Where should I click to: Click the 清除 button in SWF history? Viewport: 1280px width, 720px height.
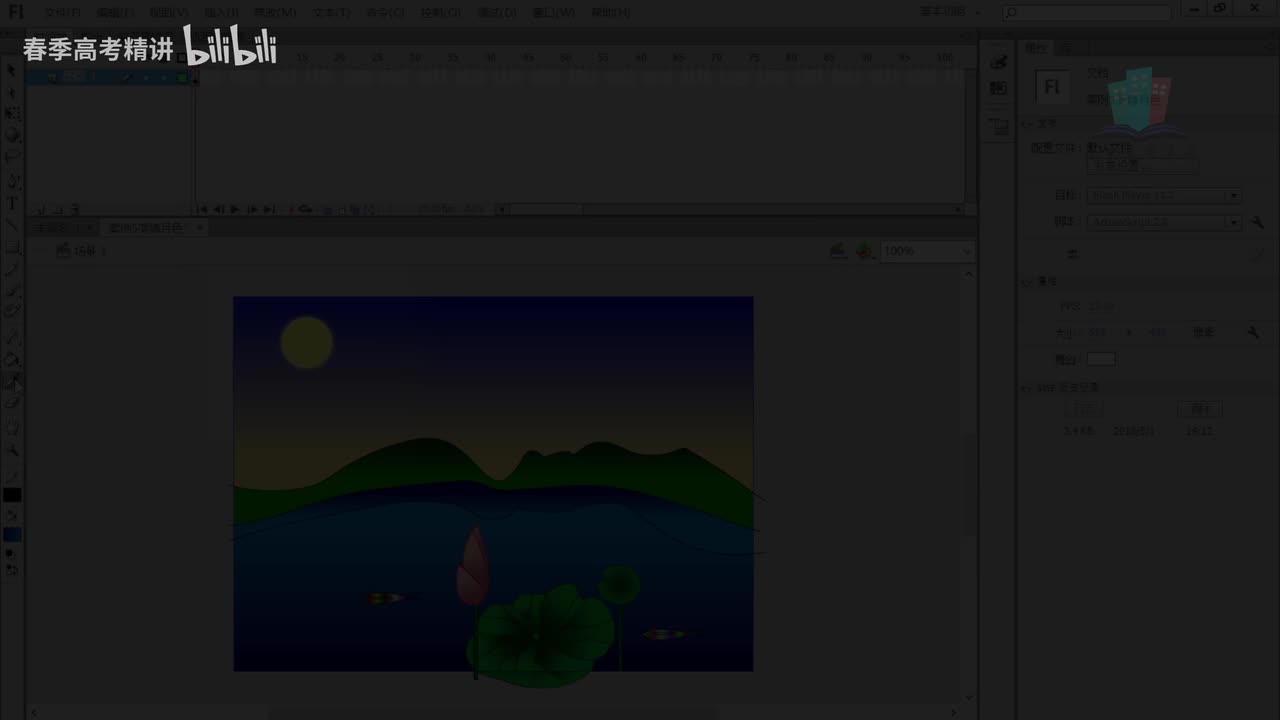tap(1200, 409)
